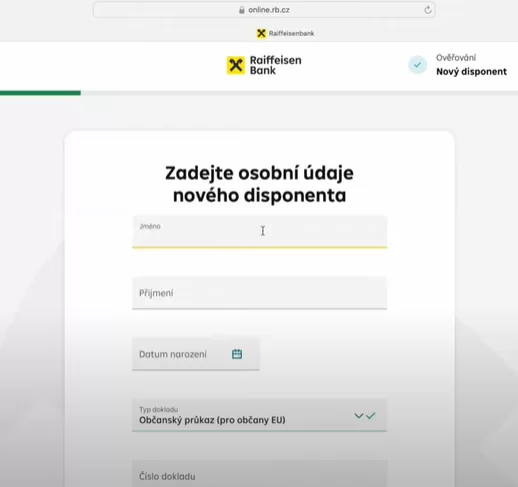Click the Zadejte osobní údaje heading
Screen dimensions: 518x487
259,184
